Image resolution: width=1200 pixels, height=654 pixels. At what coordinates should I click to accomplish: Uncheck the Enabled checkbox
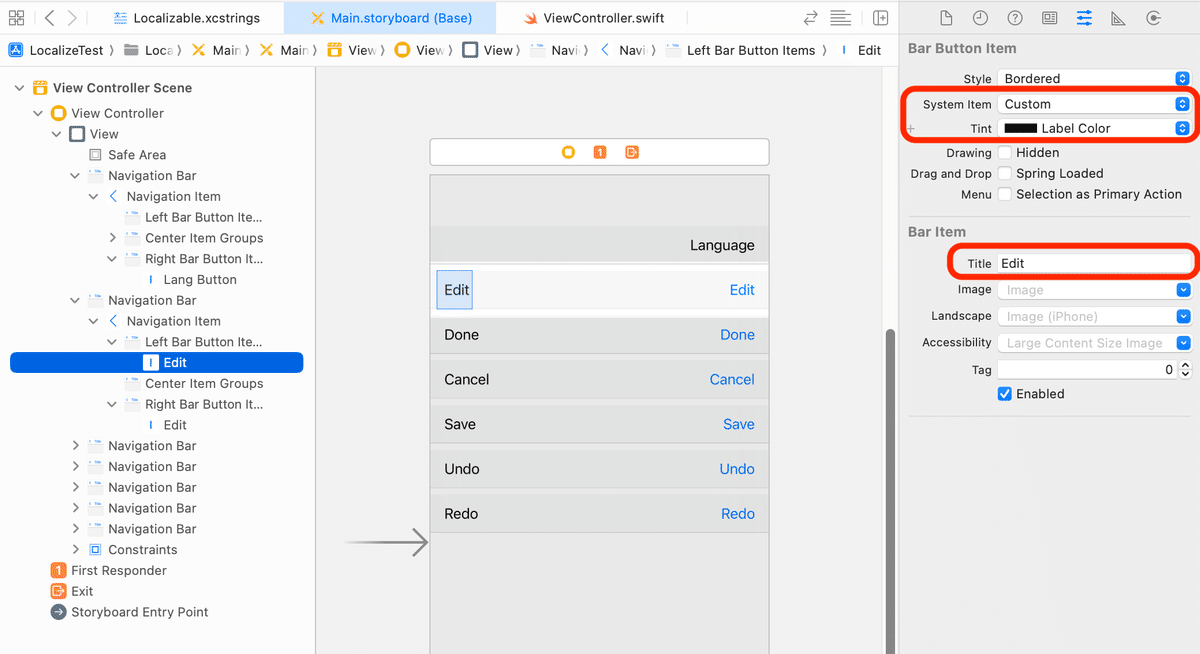pos(1005,394)
